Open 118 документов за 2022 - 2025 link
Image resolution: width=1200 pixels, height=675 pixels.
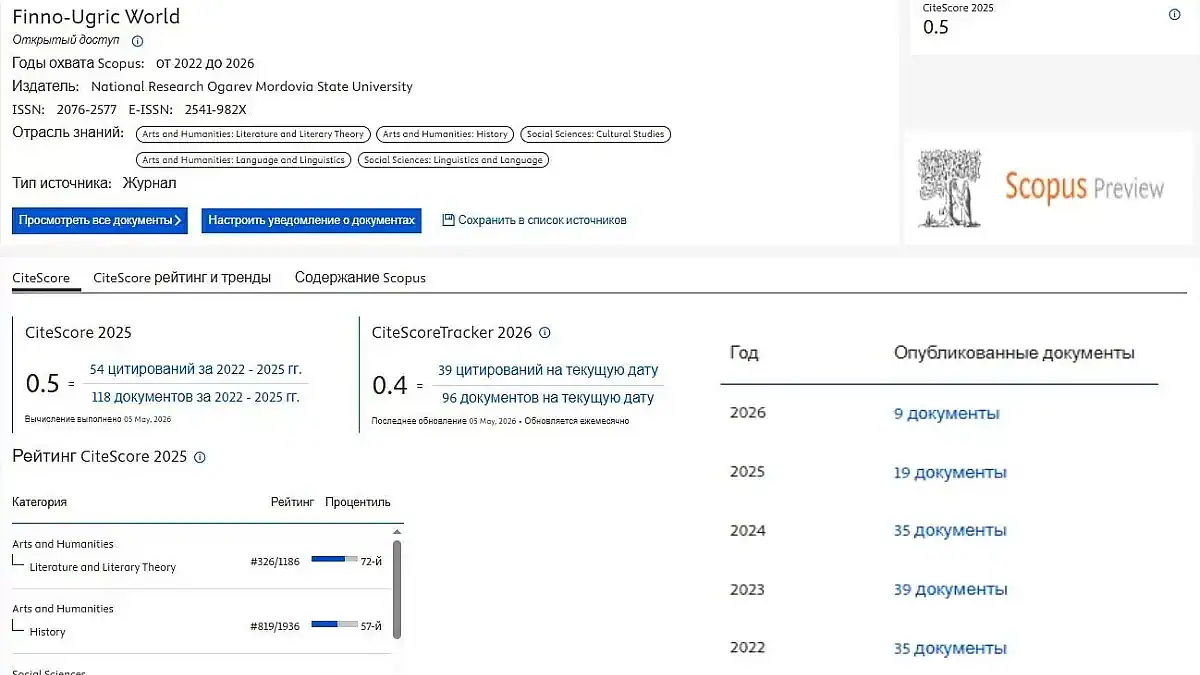(x=195, y=397)
